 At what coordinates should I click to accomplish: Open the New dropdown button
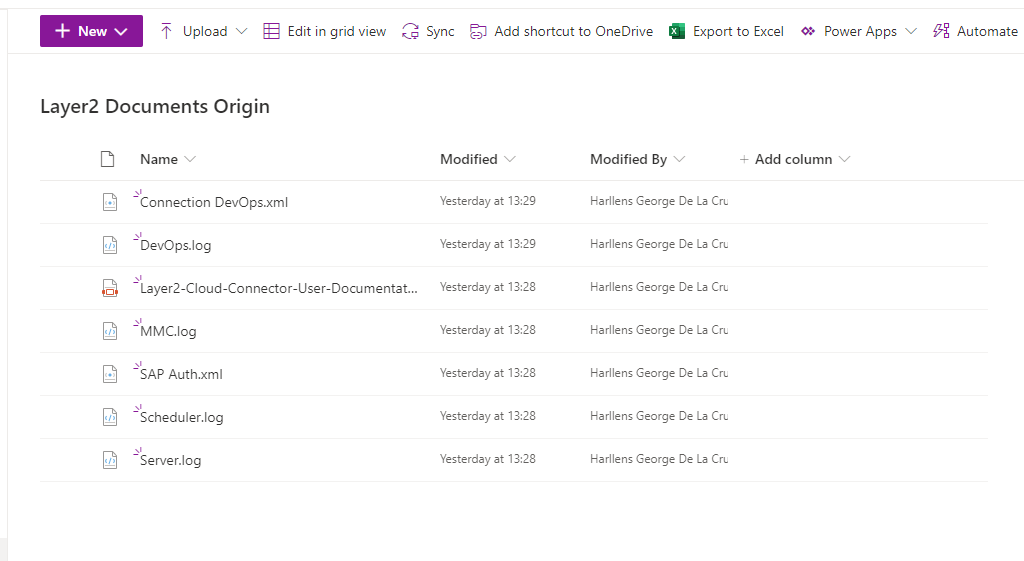tap(91, 31)
